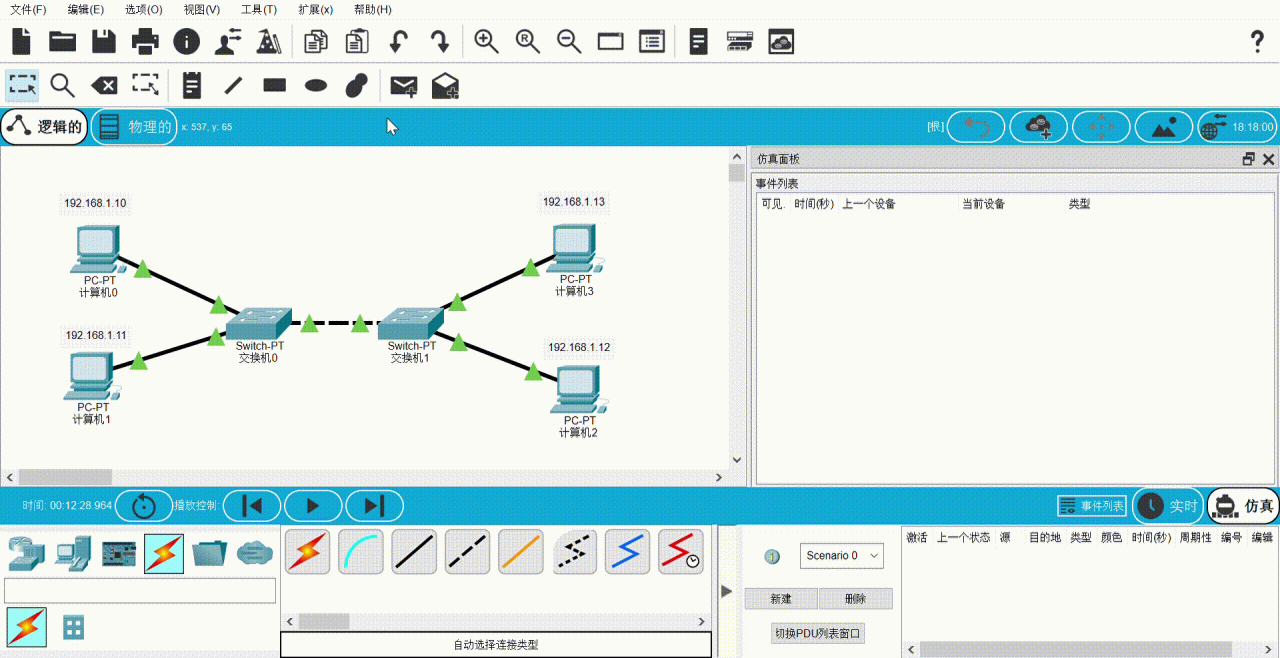
Task: Click the New scenario button
Action: [x=781, y=599]
